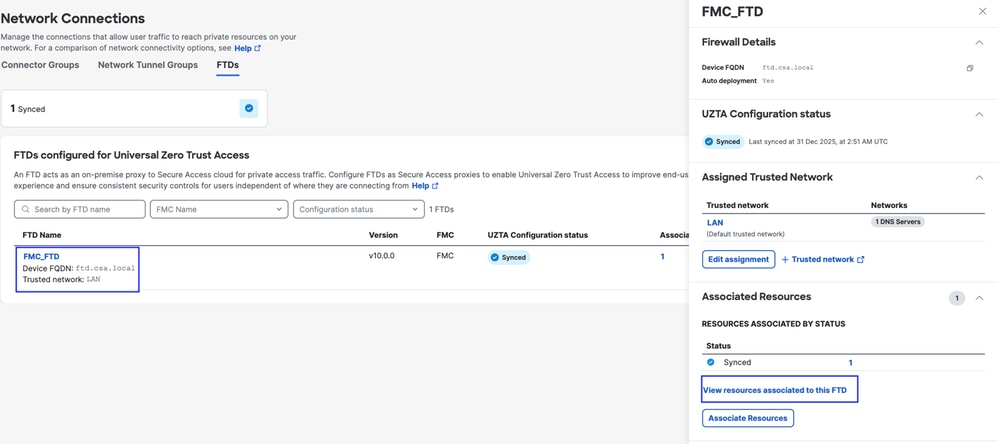The image size is (998, 444).
Task: Click the FMC cell in the FMC_FTD row
Action: pos(445,257)
